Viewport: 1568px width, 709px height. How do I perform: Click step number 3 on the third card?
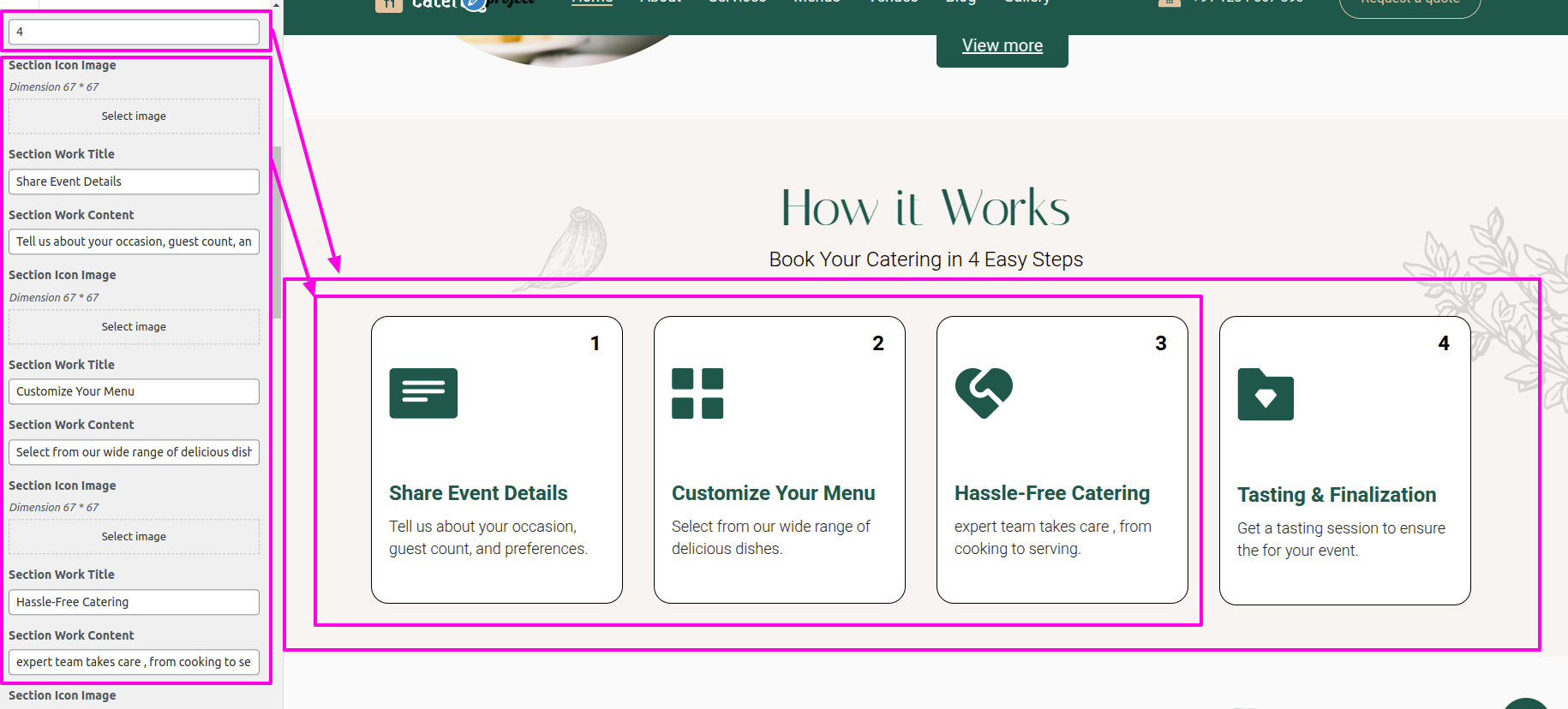(1161, 343)
